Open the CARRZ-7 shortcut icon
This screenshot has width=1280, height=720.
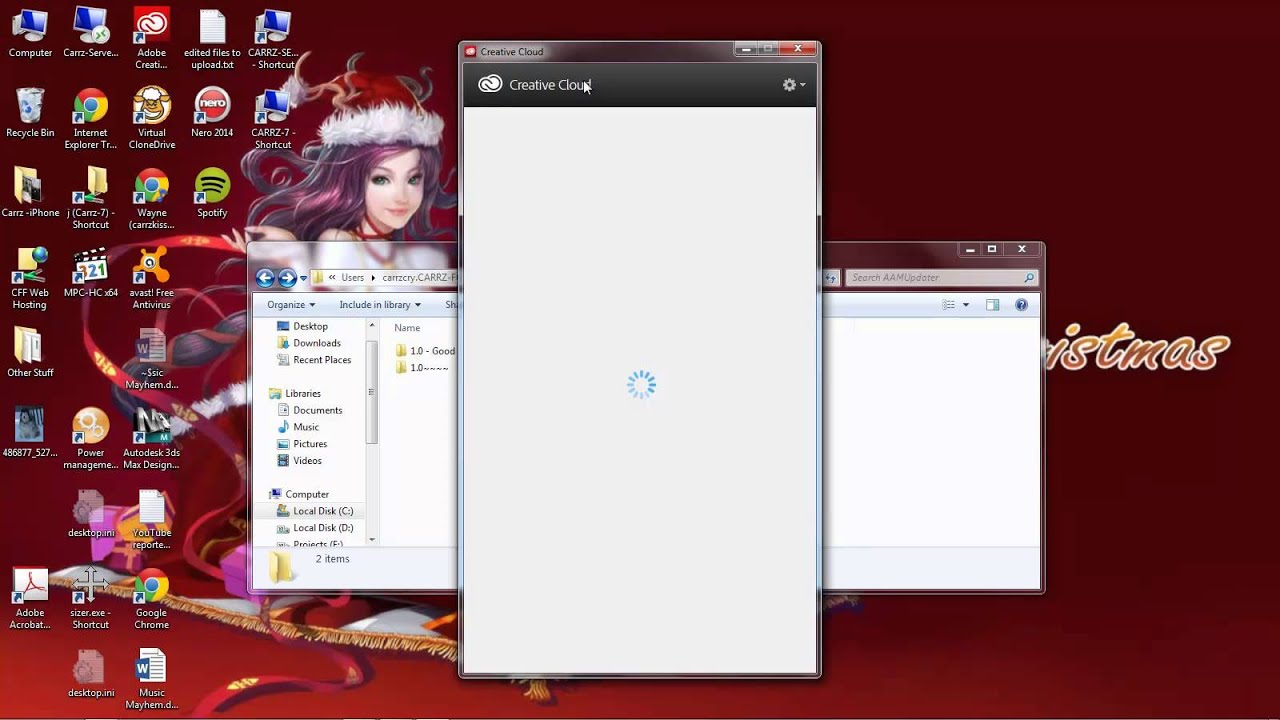click(x=273, y=119)
